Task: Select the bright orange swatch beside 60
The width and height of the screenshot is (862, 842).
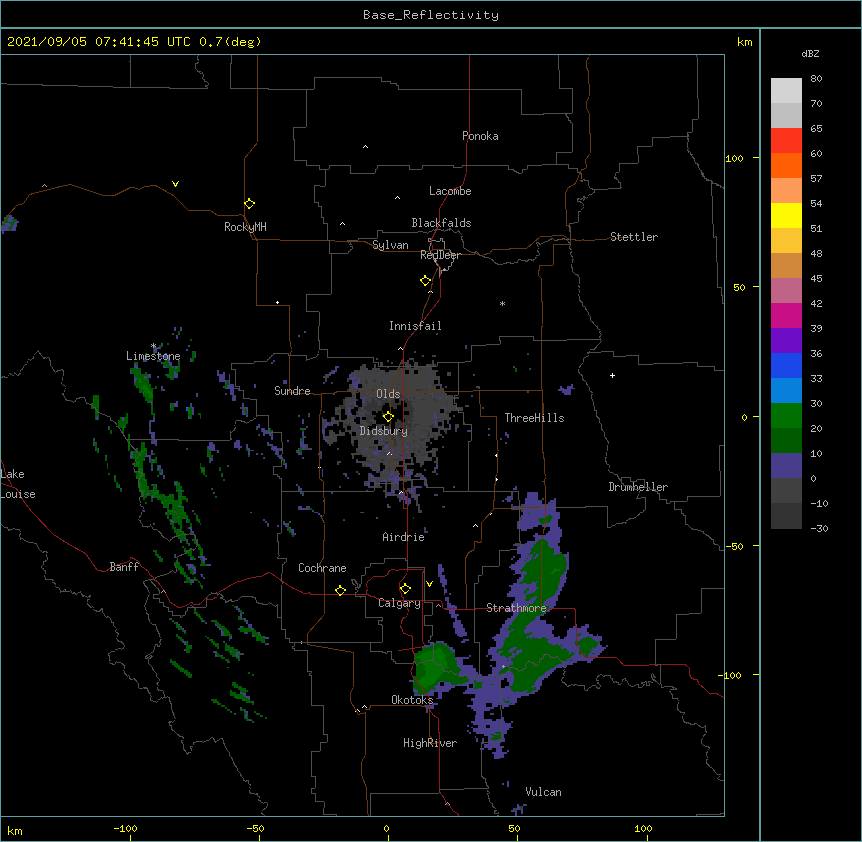Action: point(786,165)
